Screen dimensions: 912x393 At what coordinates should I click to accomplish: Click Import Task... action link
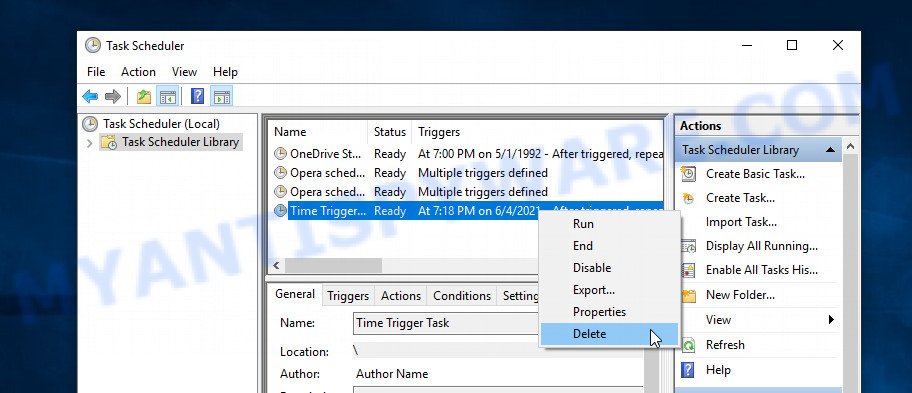(x=741, y=222)
